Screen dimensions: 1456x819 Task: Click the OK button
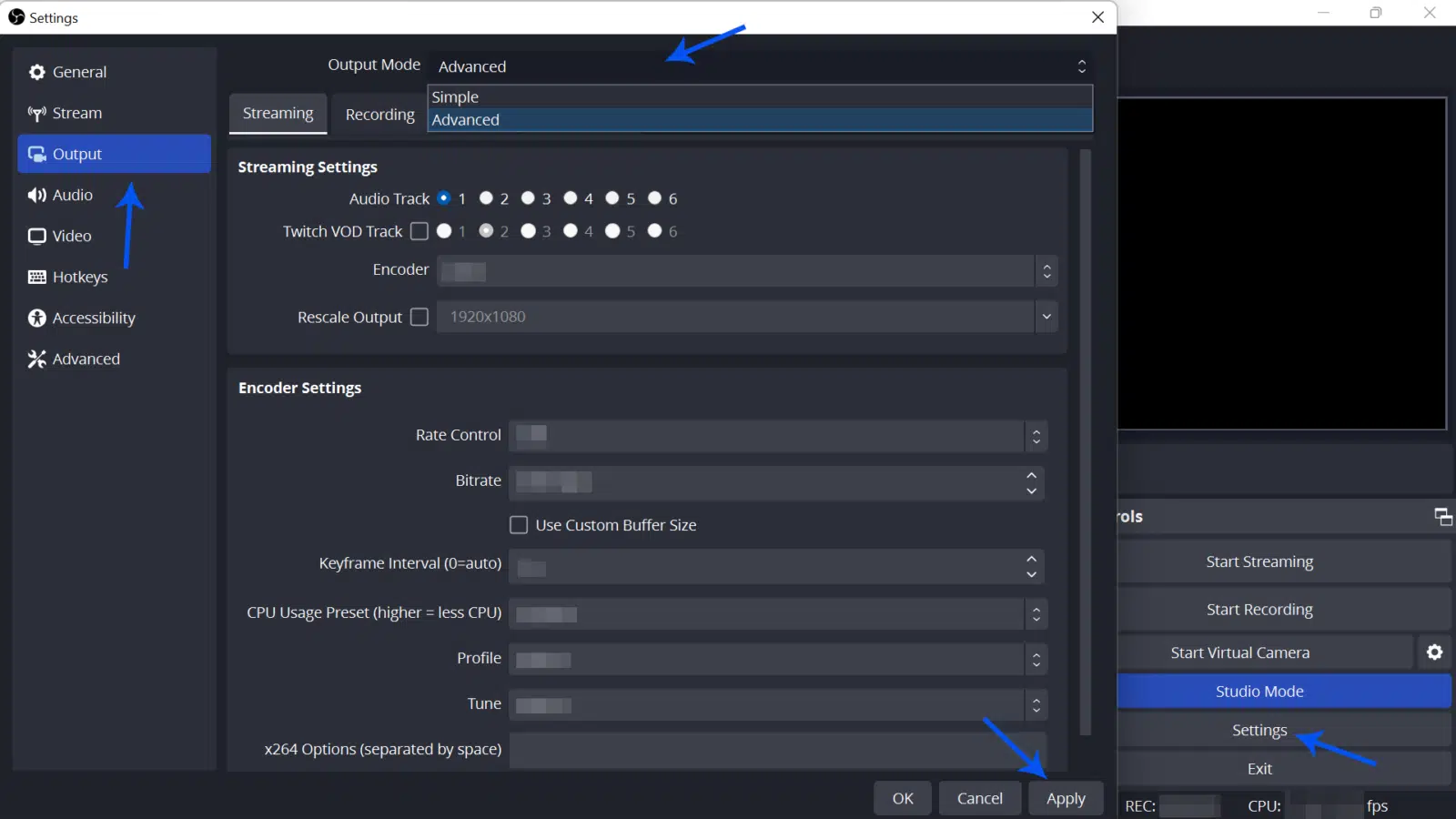tap(903, 798)
